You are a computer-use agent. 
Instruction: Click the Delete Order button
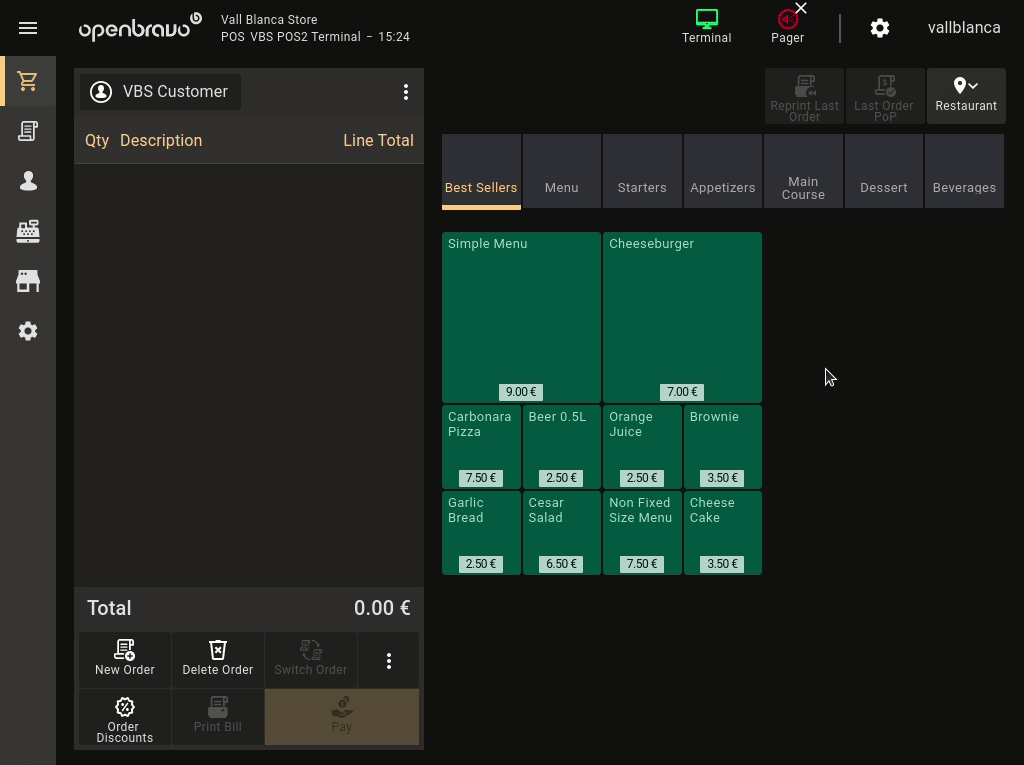(218, 659)
